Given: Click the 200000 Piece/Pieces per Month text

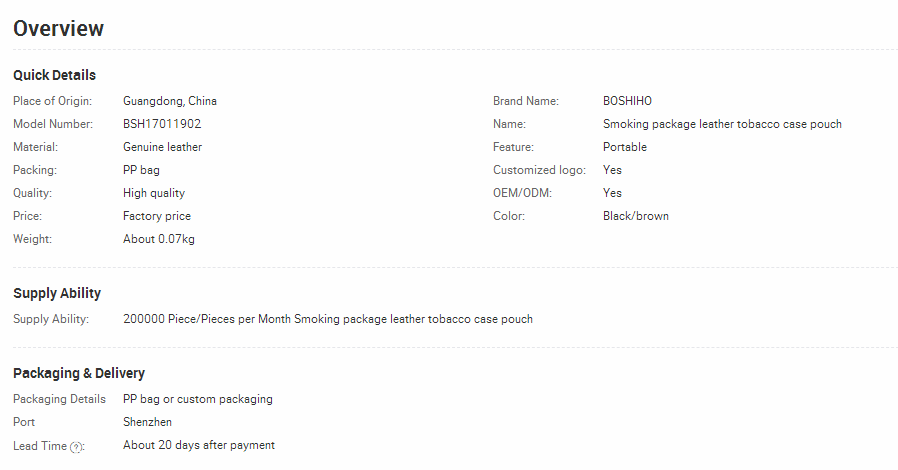Looking at the screenshot, I should coord(207,319).
